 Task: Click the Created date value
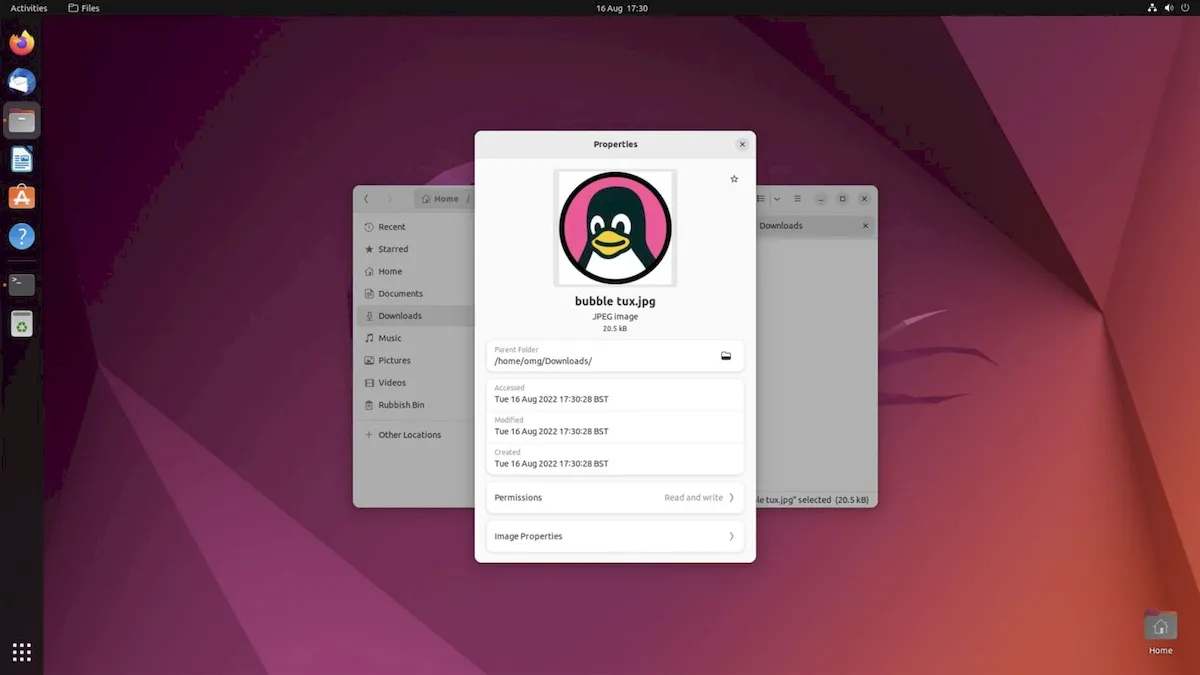click(x=551, y=464)
